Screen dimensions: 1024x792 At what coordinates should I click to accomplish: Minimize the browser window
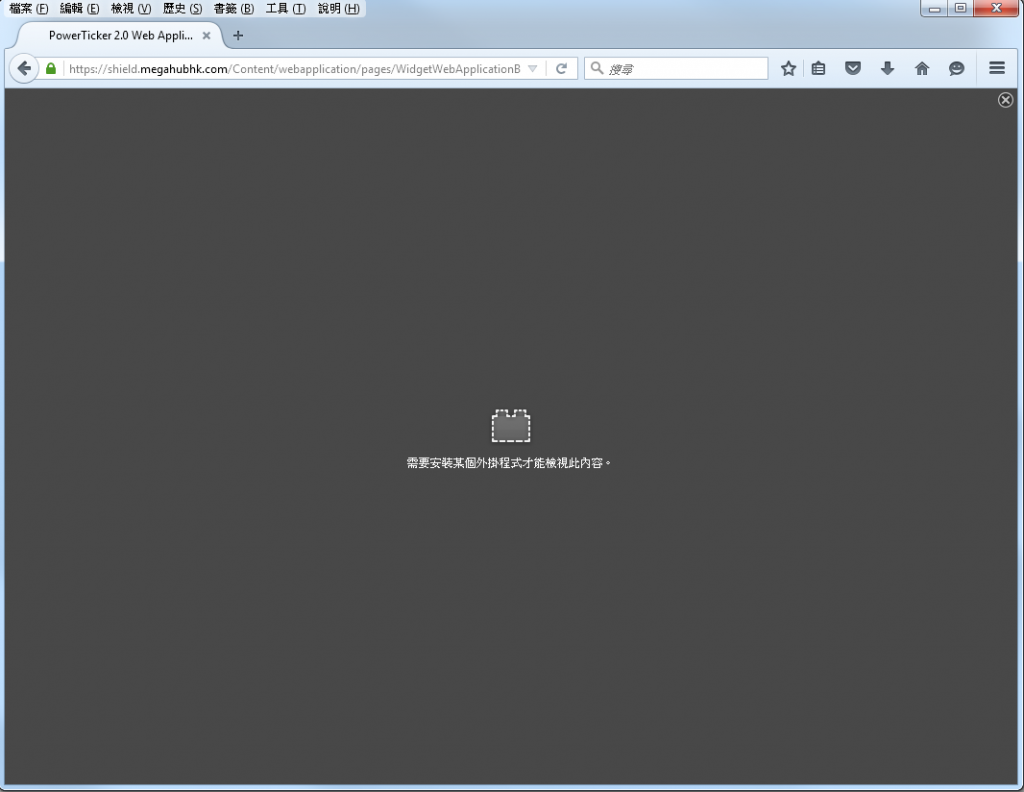coord(935,8)
